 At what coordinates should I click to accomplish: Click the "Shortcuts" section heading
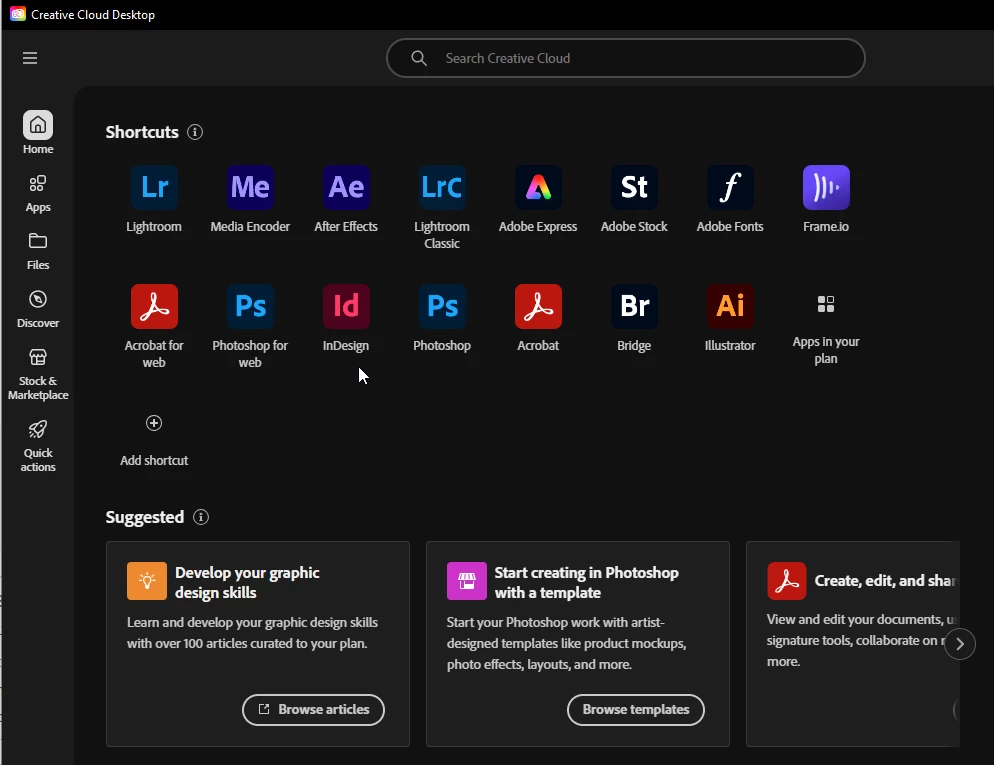(x=142, y=132)
